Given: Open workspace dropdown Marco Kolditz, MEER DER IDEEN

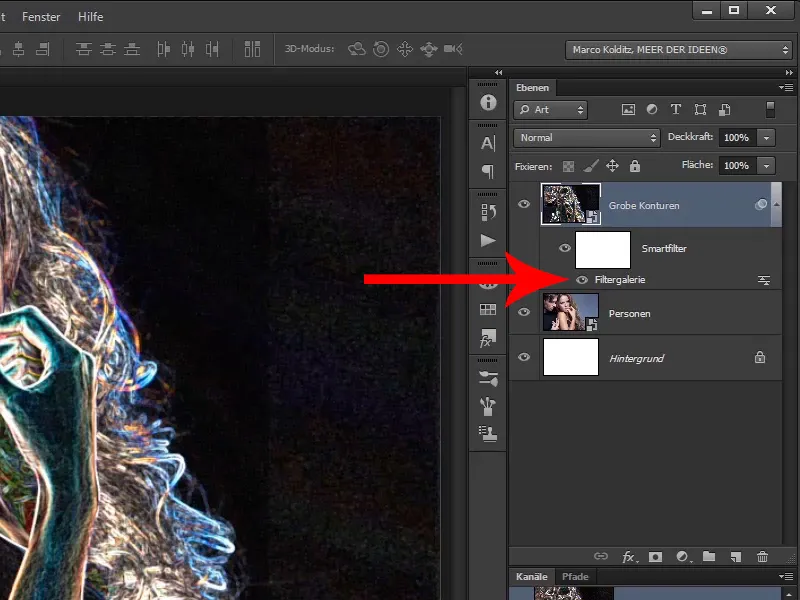Looking at the screenshot, I should click(679, 50).
